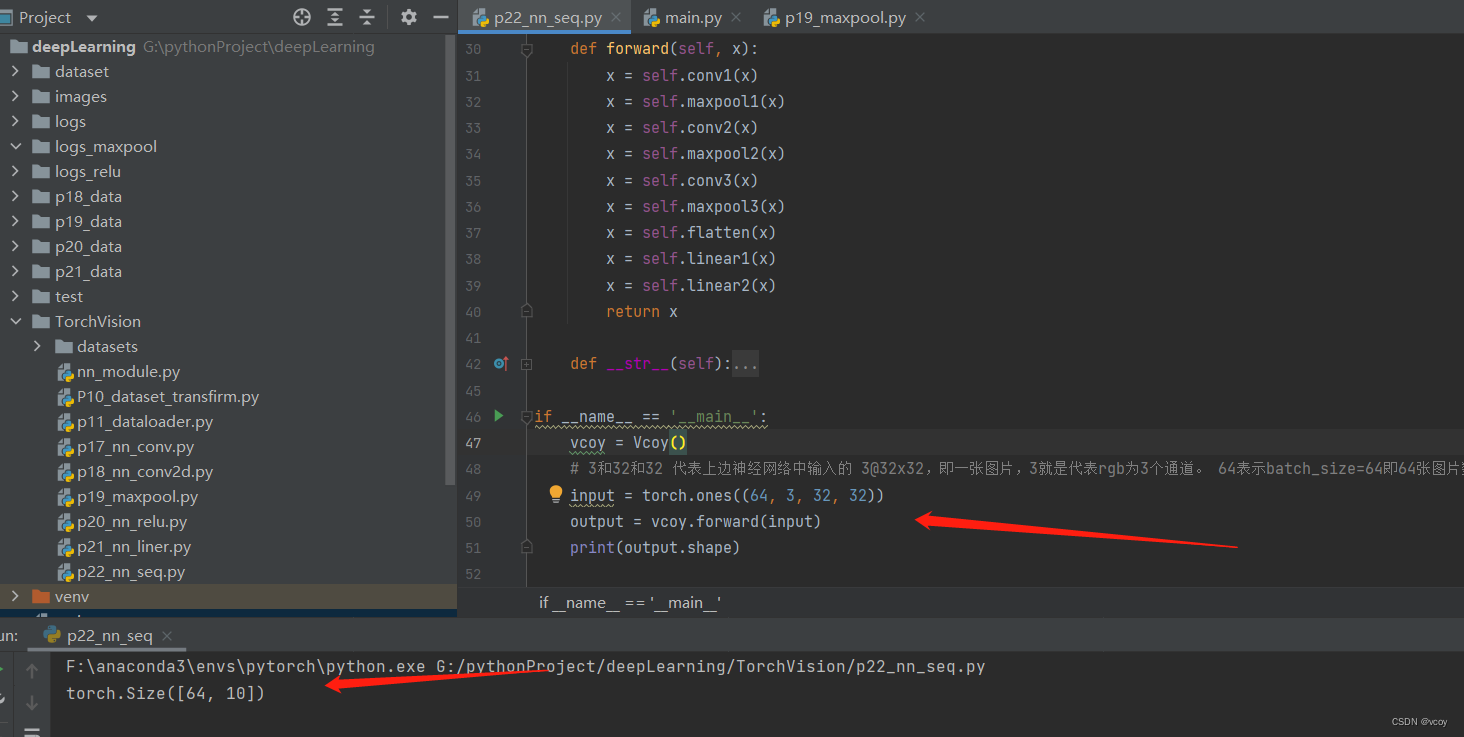The image size is (1464, 737).
Task: Place cursor on print(output.shape) line
Action: [654, 547]
